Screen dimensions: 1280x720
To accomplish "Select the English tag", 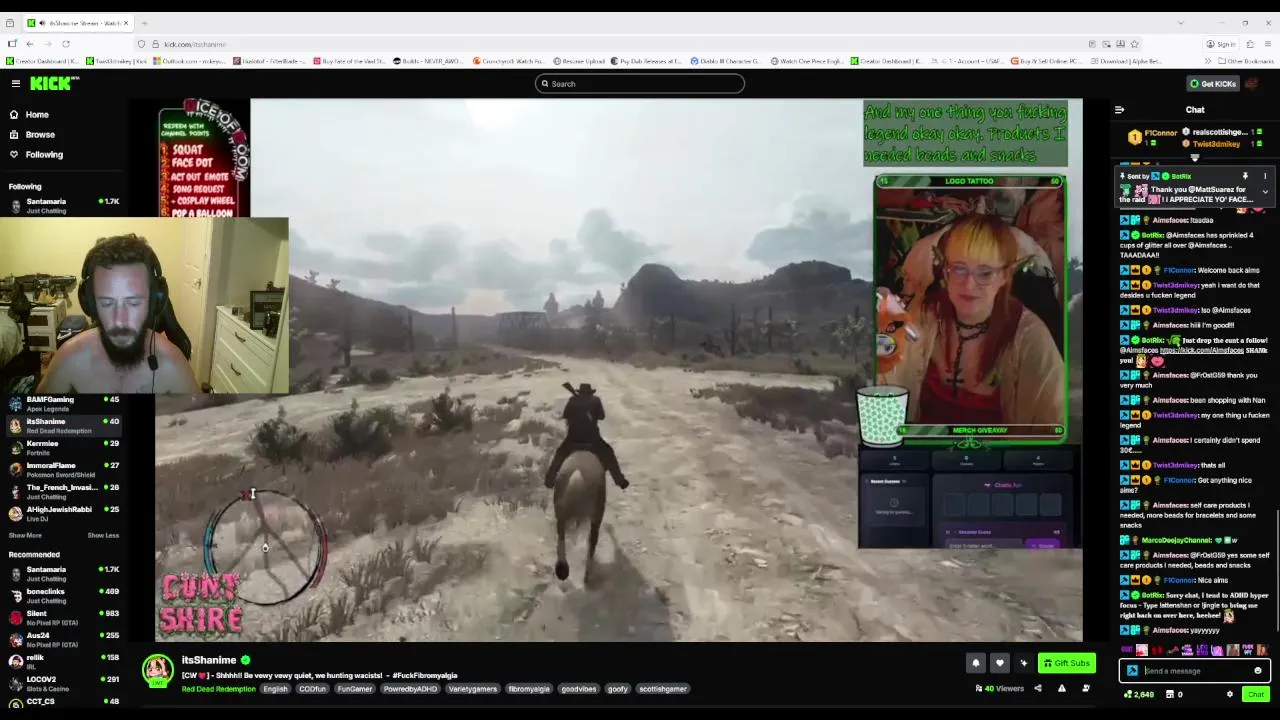I will (275, 689).
